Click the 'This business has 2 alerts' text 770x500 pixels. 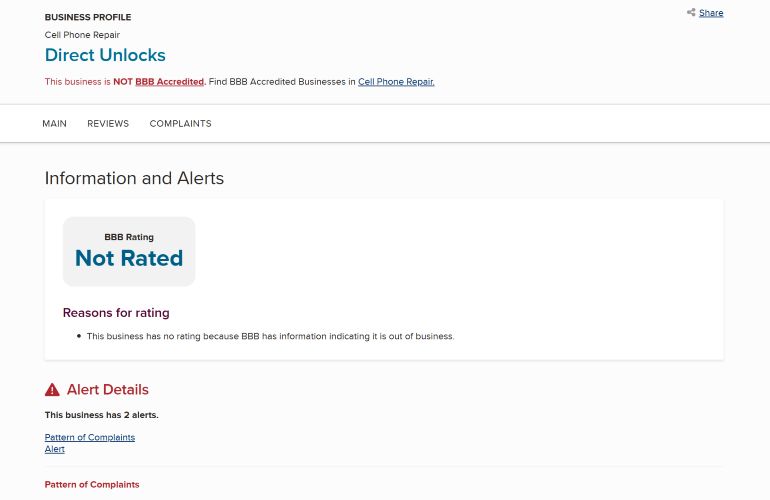click(x=101, y=415)
